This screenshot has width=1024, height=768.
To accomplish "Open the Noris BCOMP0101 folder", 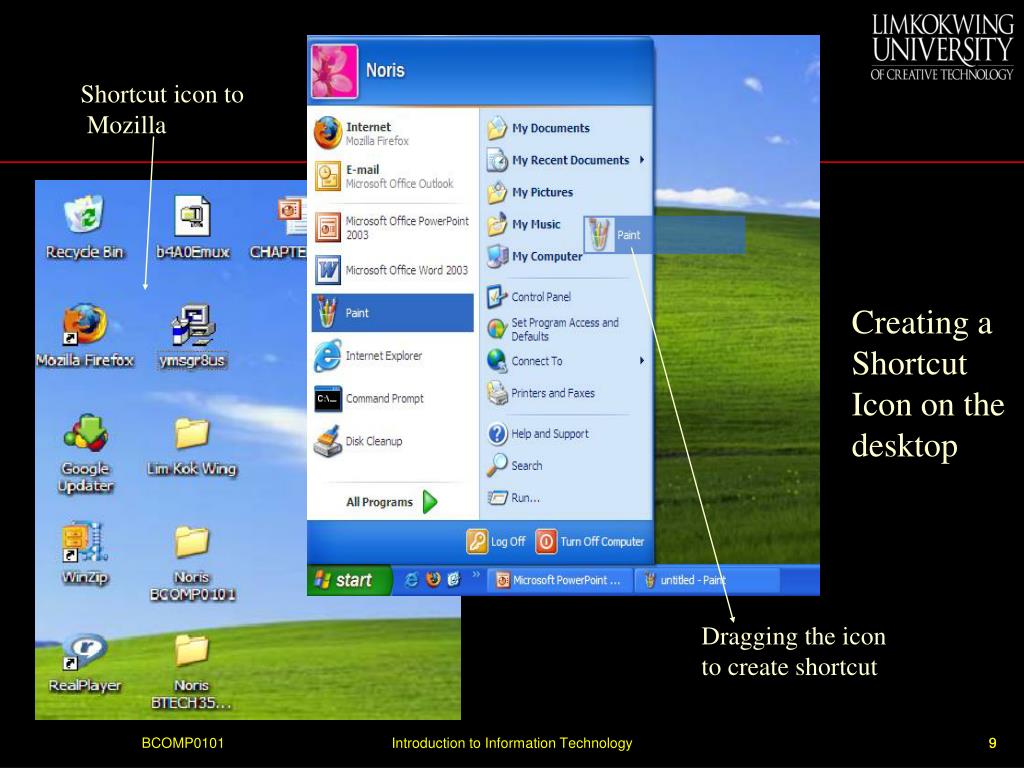I will point(192,563).
